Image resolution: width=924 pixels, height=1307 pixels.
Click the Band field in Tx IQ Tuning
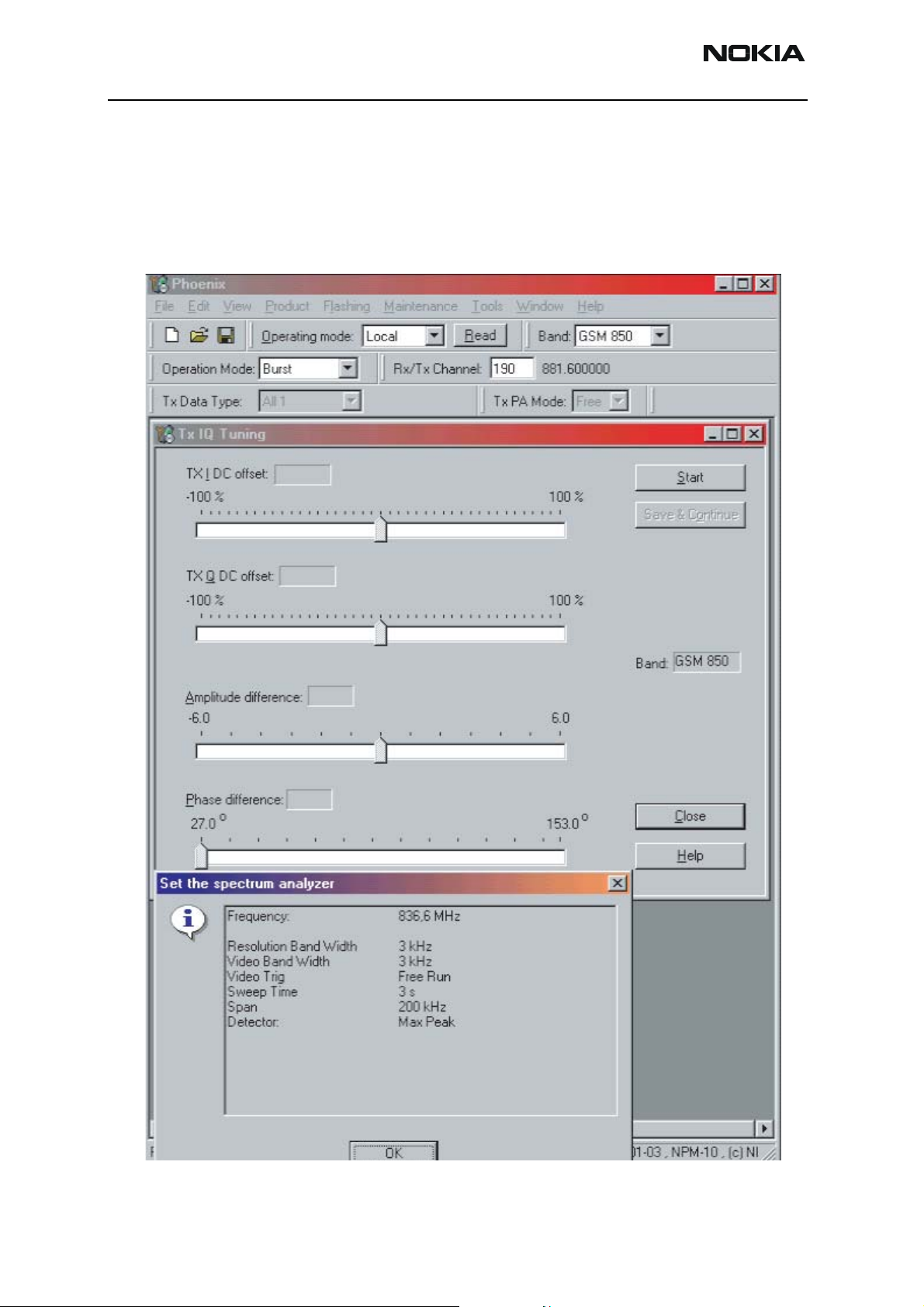tap(707, 662)
